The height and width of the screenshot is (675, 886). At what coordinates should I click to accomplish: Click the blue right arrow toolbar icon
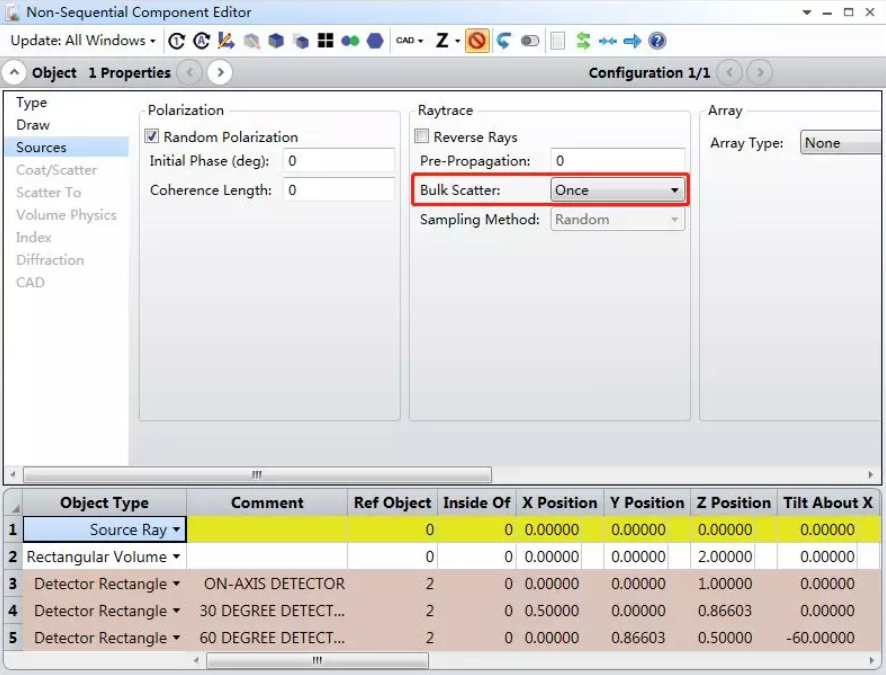coord(632,41)
